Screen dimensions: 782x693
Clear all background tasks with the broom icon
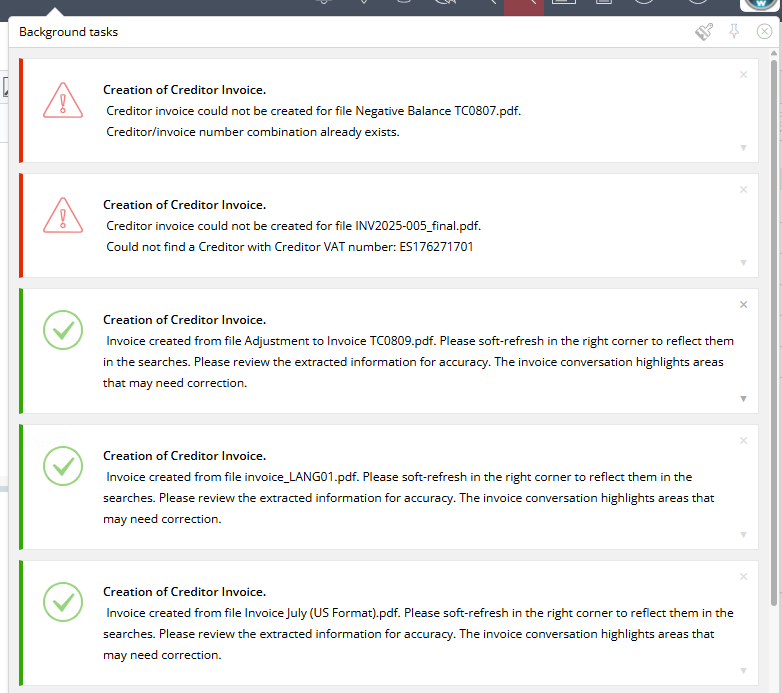coord(704,32)
